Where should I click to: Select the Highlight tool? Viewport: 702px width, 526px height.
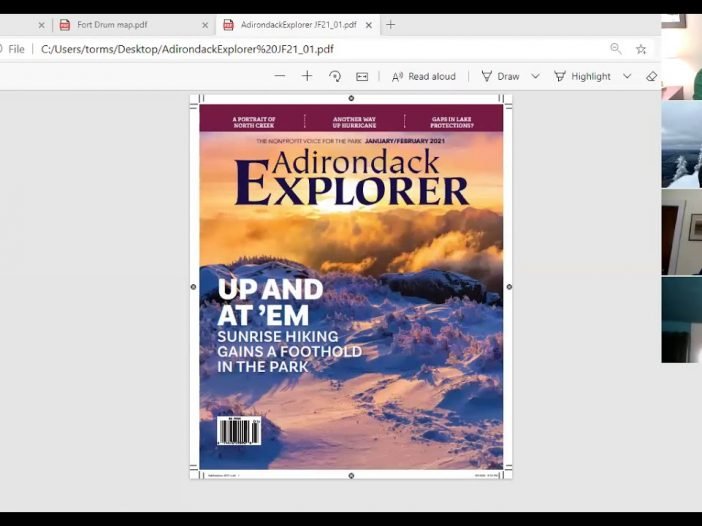pos(582,77)
